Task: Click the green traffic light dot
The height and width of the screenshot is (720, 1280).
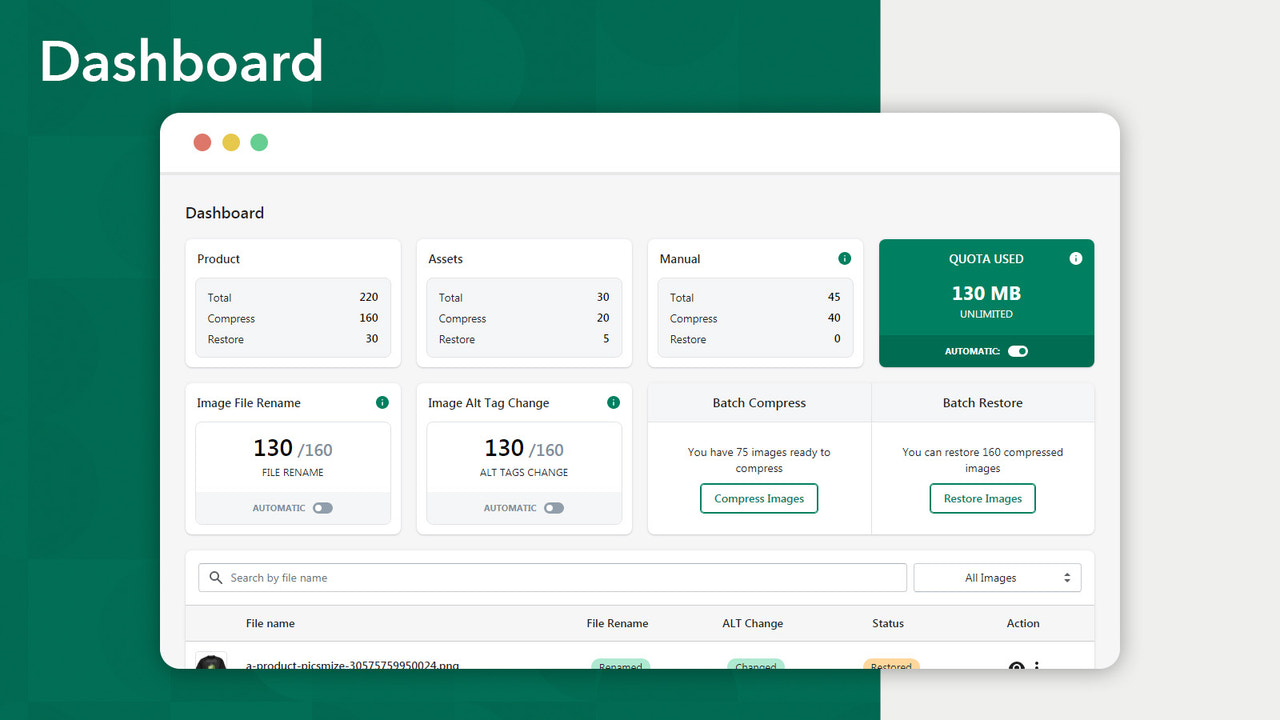Action: [x=259, y=142]
